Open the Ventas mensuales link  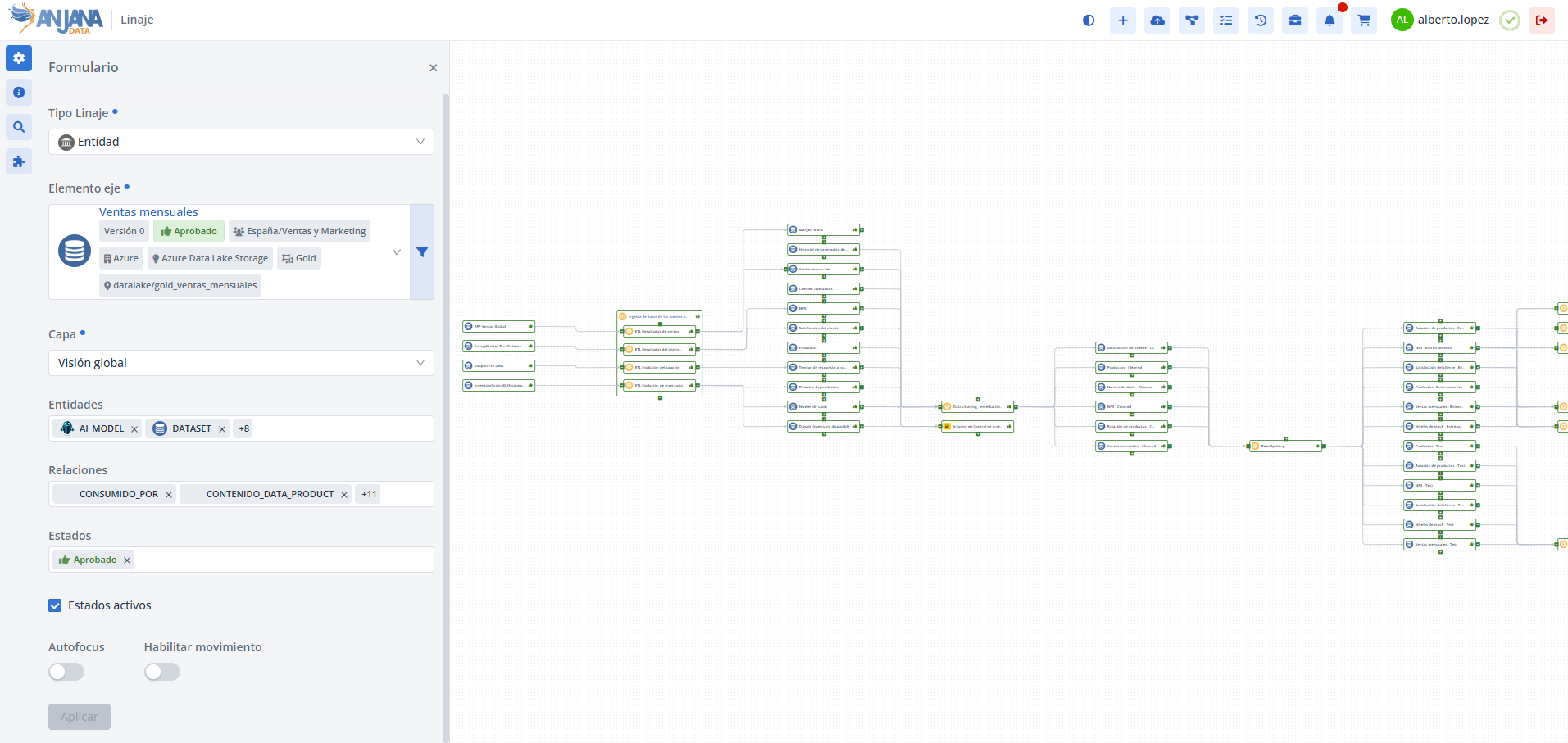pyautogui.click(x=148, y=212)
